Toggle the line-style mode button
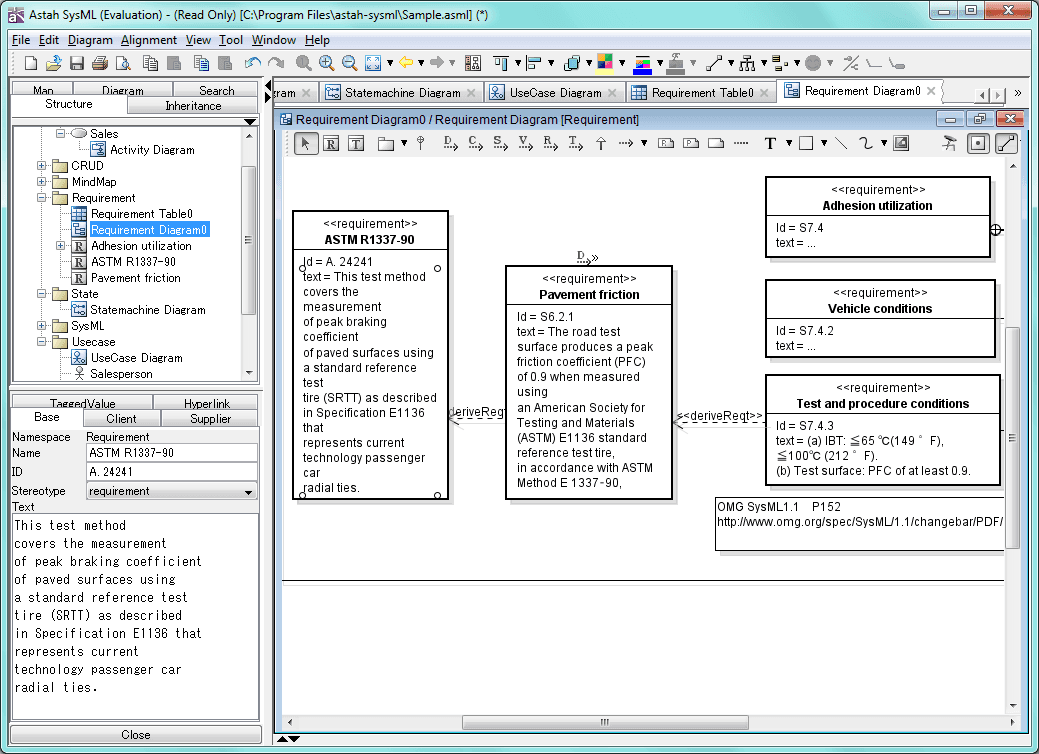This screenshot has width=1039, height=754. coord(1006,143)
